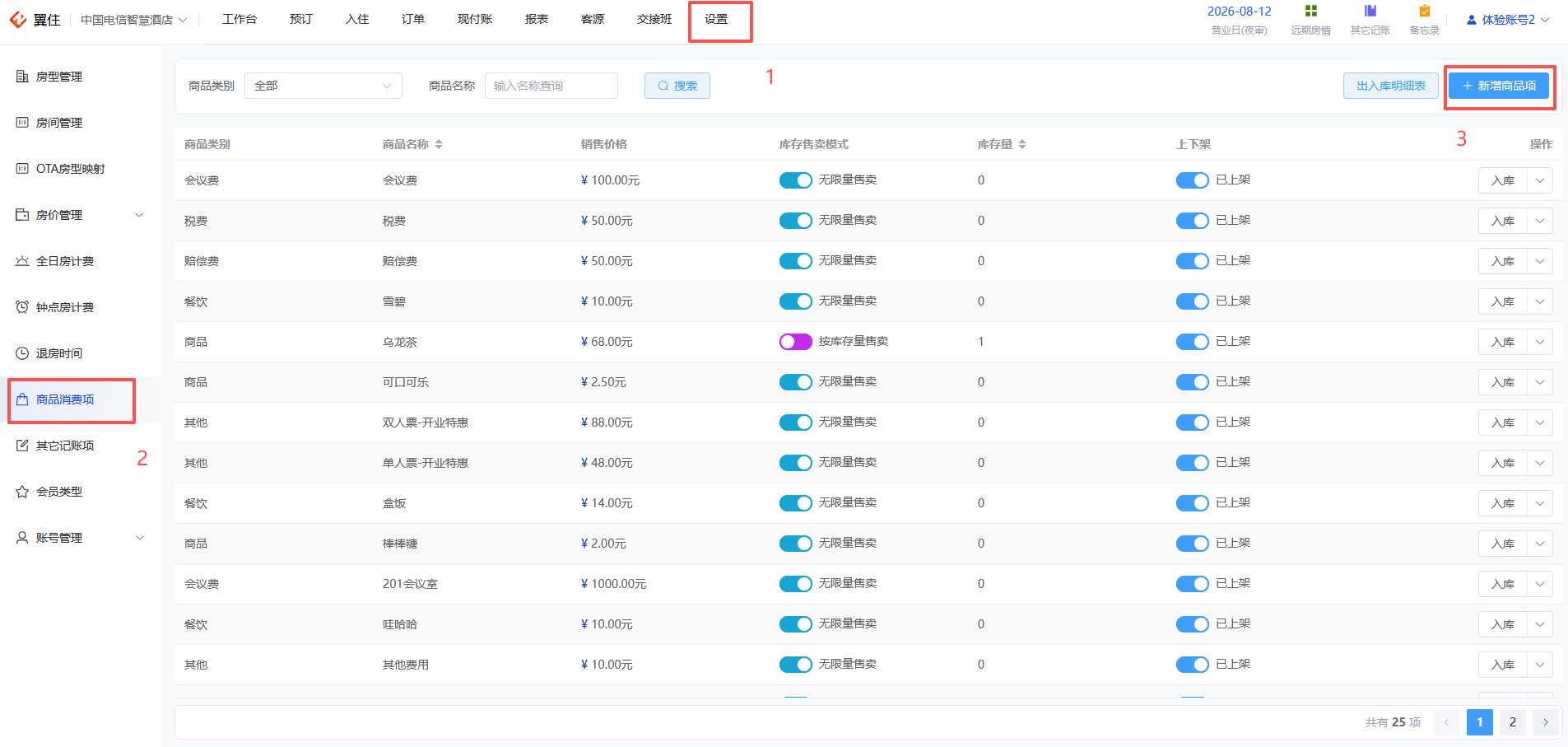
Task: Click the 翼住 logo icon
Action: click(18, 19)
